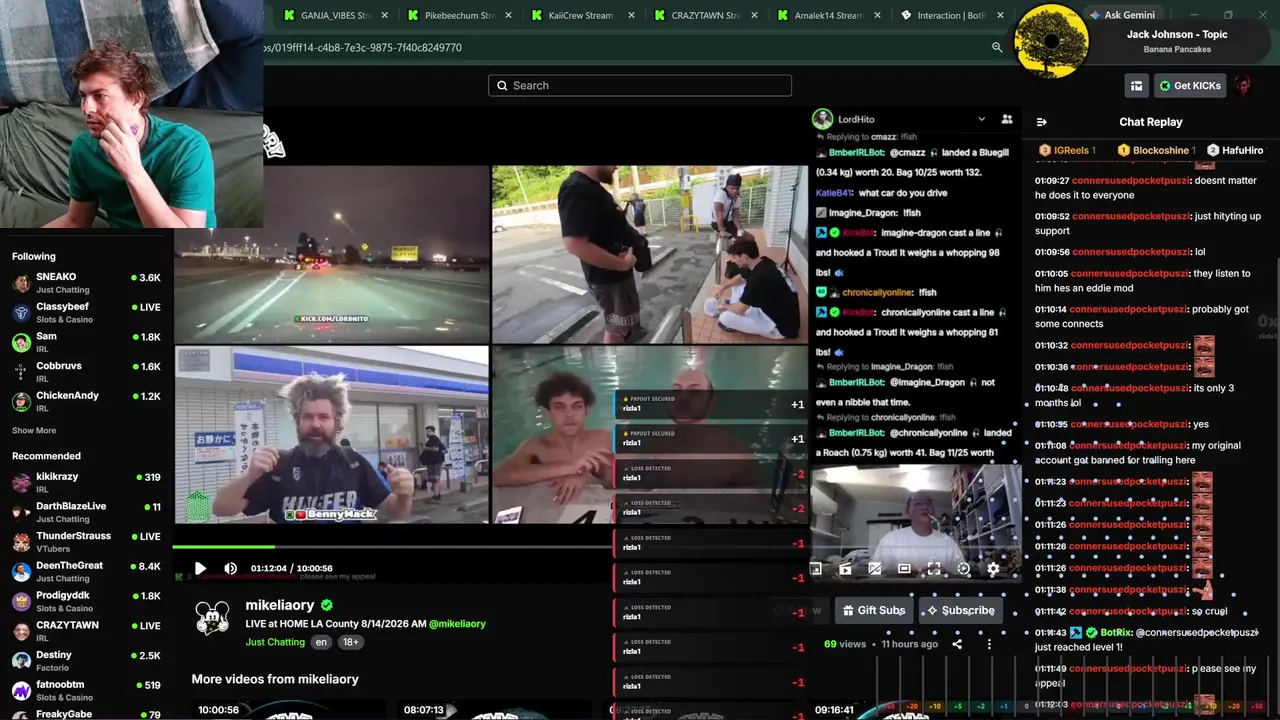Open the Just Chatting category link
The image size is (1280, 720).
tap(275, 642)
